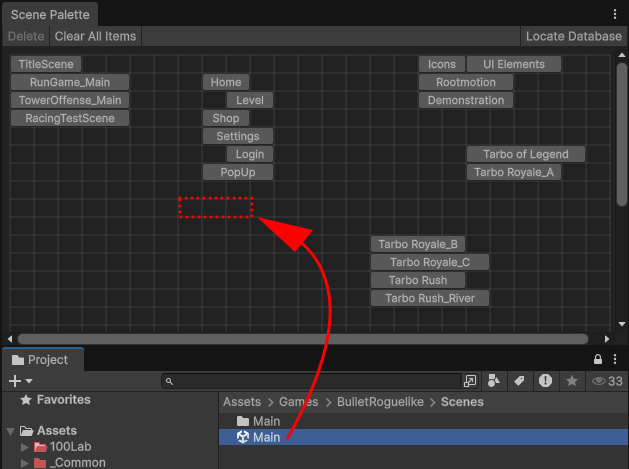The width and height of the screenshot is (629, 469).
Task: Open Project panel kebab options menu
Action: pos(615,359)
